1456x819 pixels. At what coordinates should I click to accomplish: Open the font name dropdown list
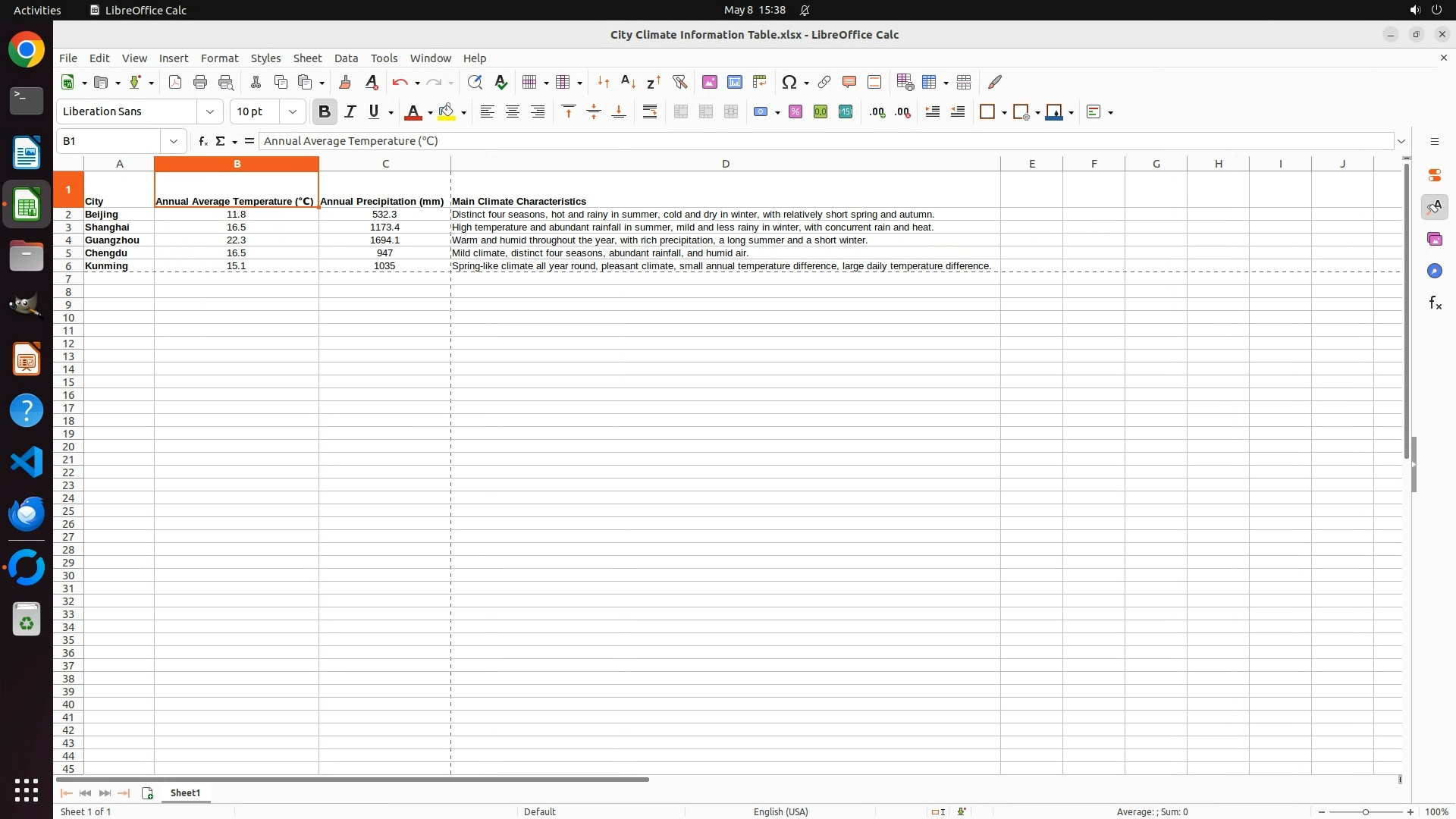pyautogui.click(x=210, y=111)
